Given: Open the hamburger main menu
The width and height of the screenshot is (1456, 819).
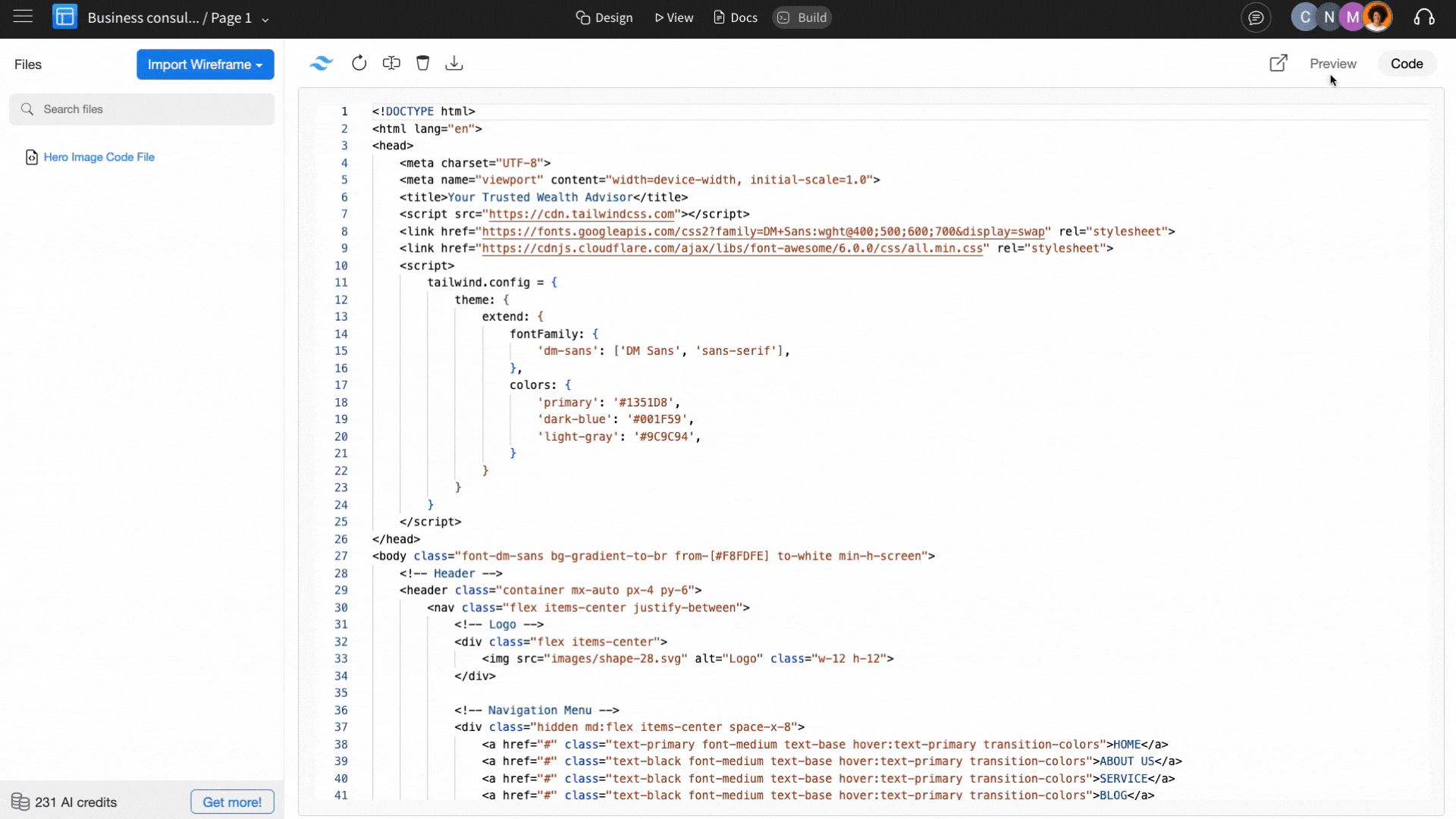Looking at the screenshot, I should pyautogui.click(x=23, y=17).
